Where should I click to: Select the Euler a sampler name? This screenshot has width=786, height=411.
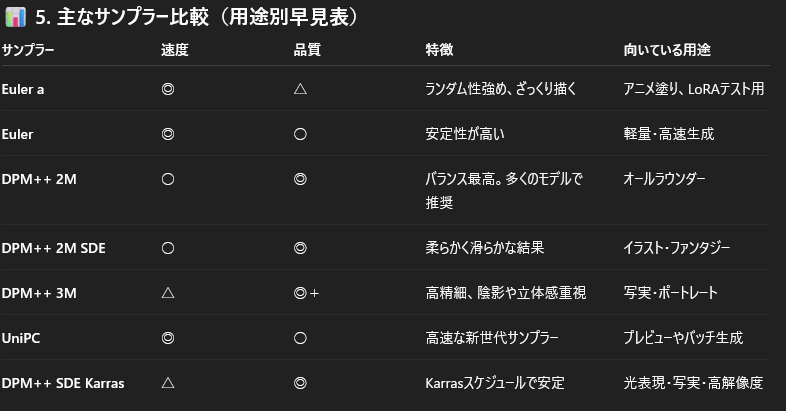click(23, 89)
